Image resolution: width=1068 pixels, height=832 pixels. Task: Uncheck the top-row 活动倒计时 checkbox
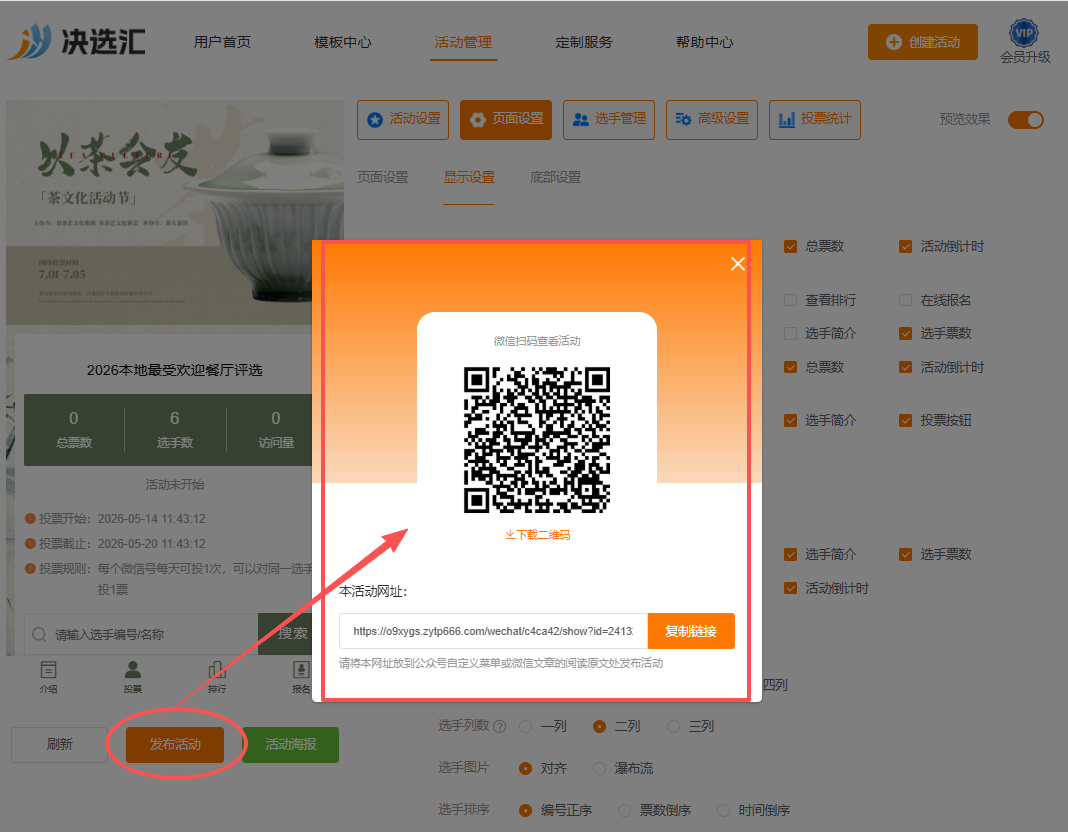point(905,246)
